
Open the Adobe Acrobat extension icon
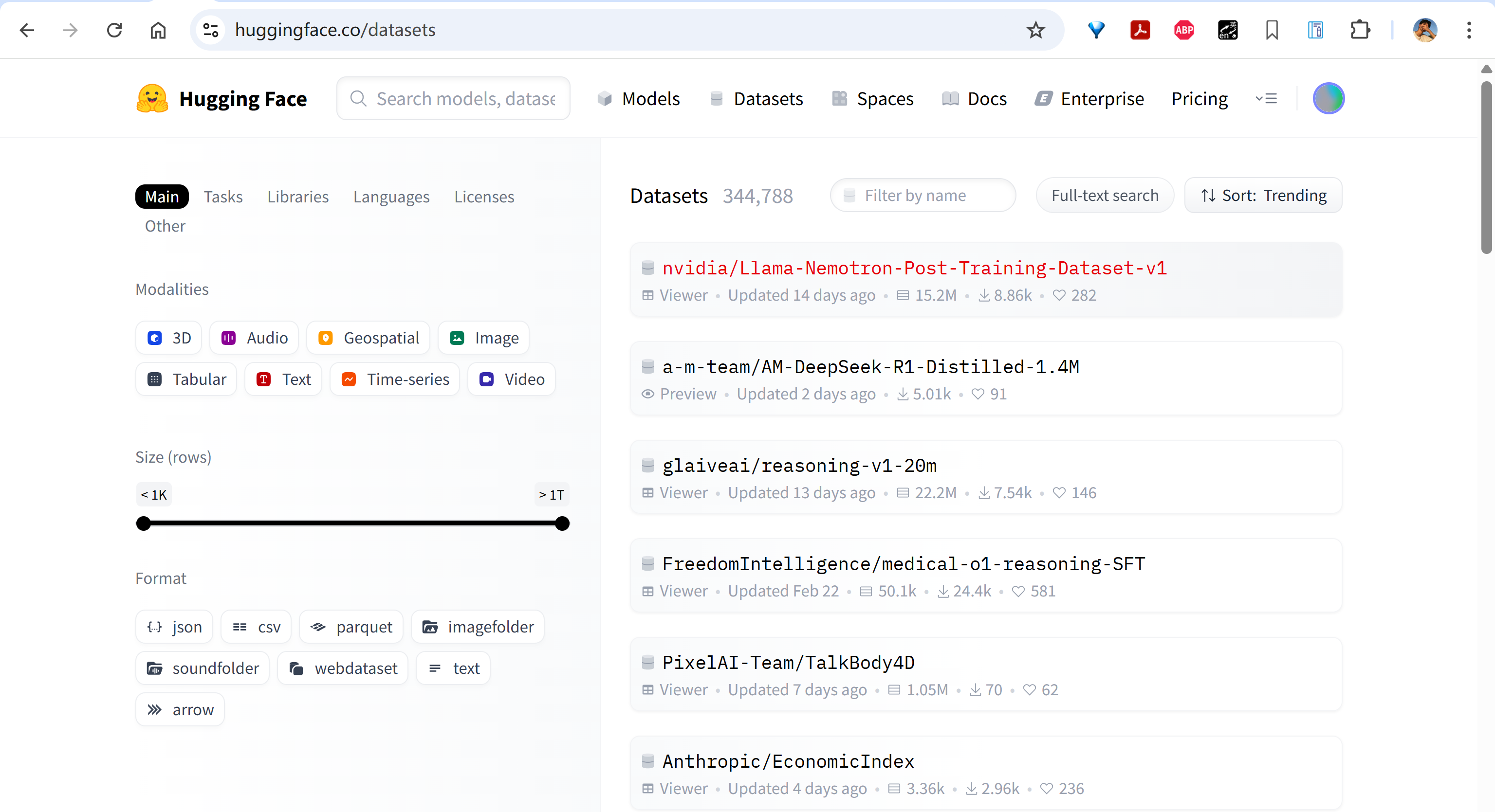(1140, 30)
